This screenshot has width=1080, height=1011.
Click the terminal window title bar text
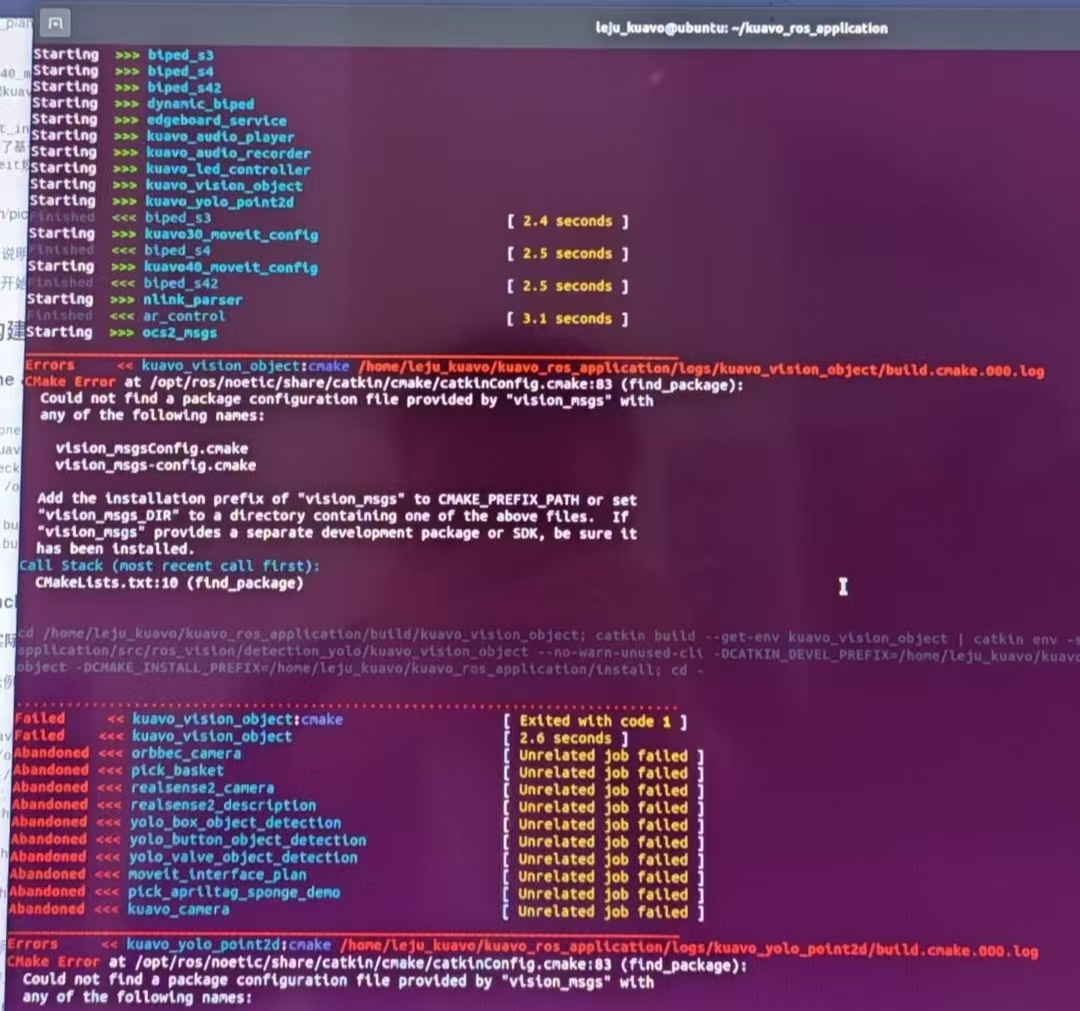(x=740, y=28)
